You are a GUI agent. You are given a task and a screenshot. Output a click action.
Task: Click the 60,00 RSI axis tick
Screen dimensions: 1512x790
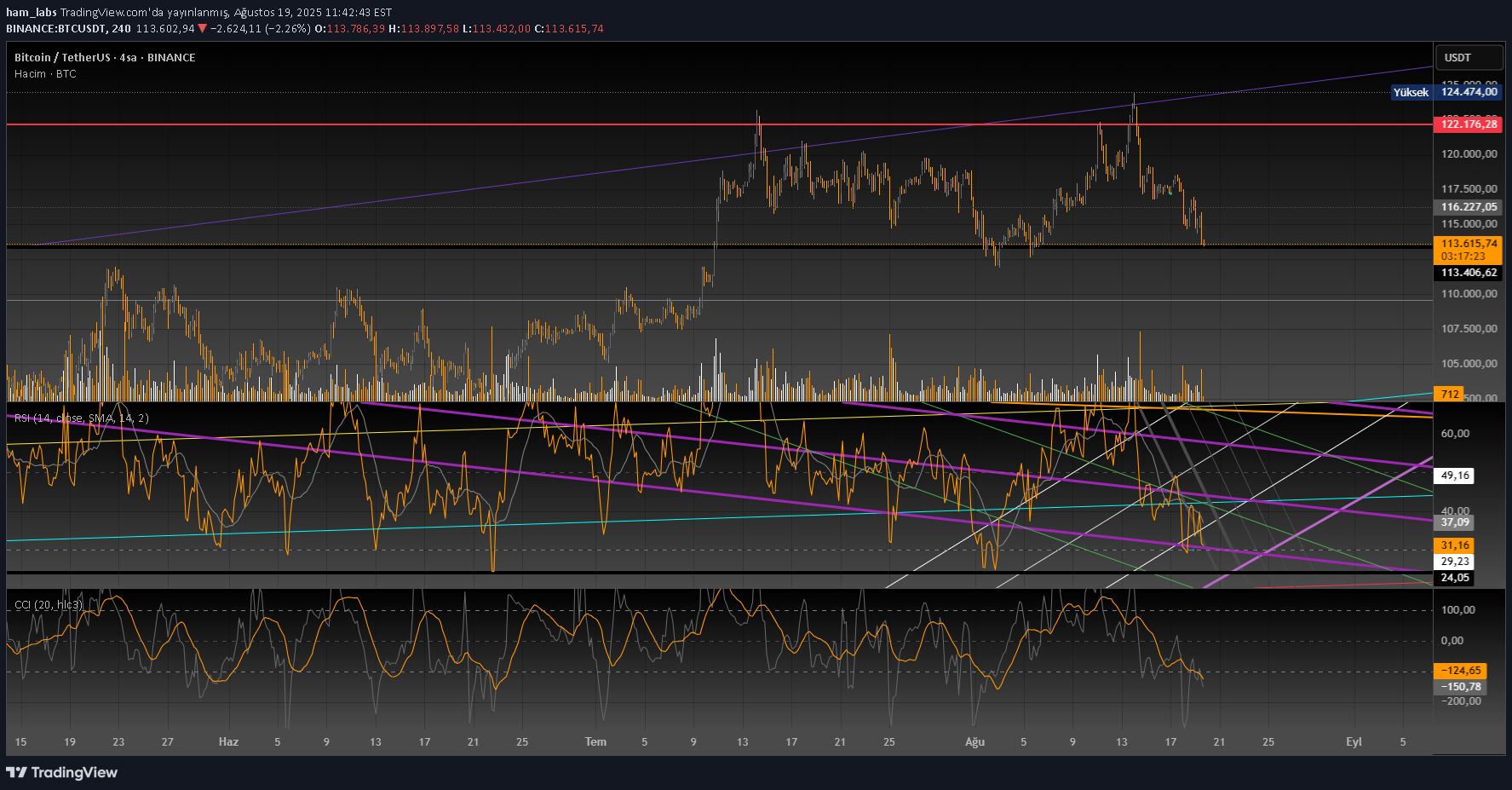coord(1455,434)
